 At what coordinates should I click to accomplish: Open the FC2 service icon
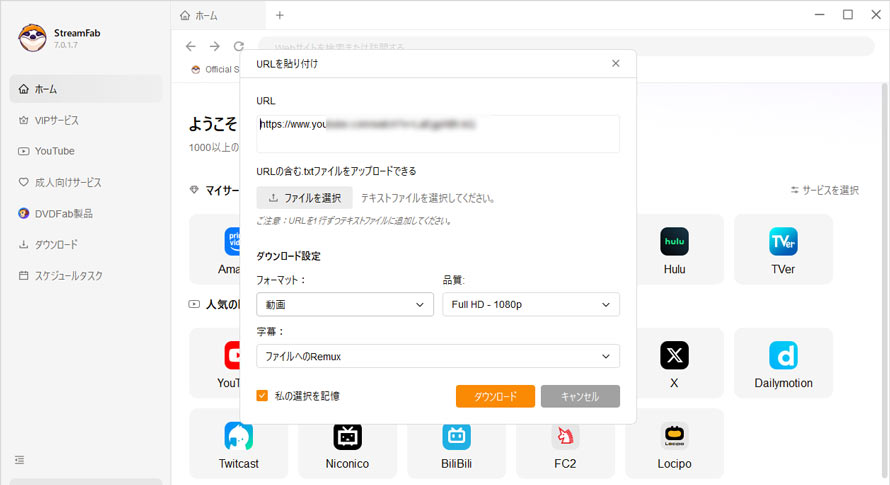[565, 436]
